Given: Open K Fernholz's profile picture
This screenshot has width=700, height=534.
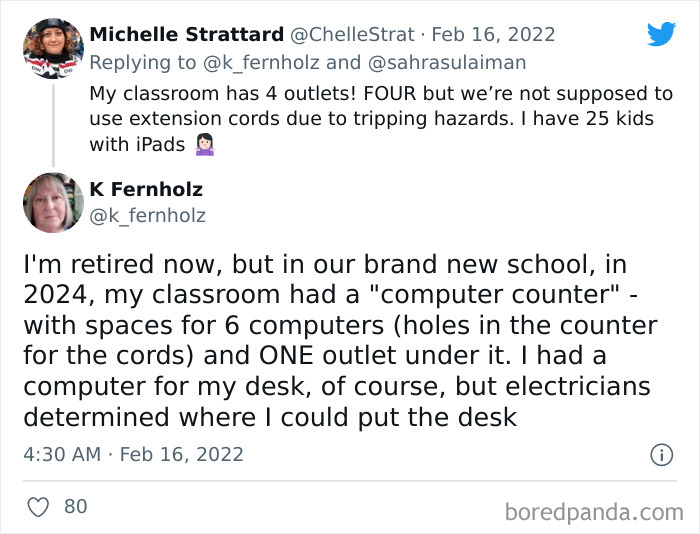Looking at the screenshot, I should pos(53,202).
